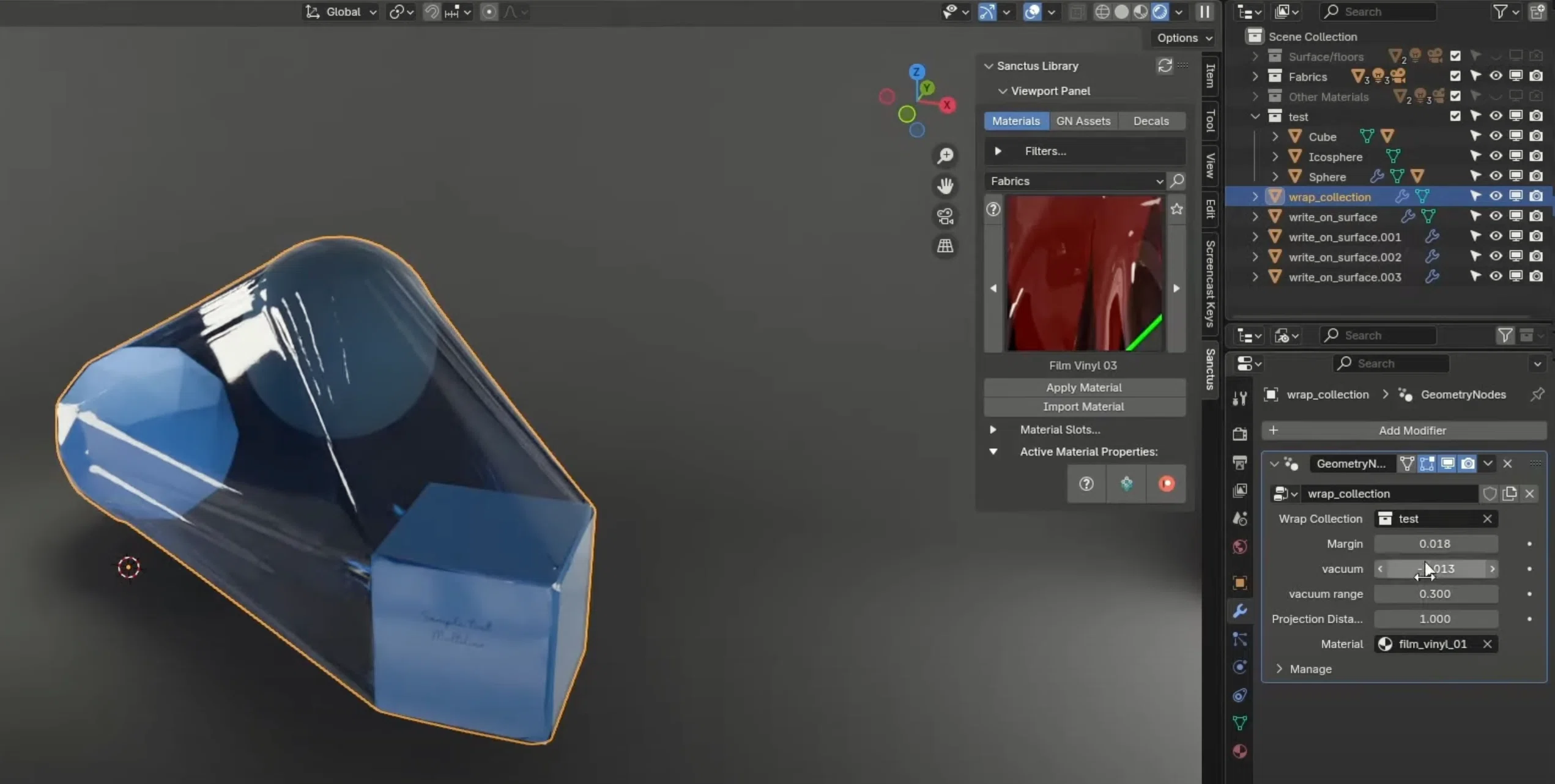Image resolution: width=1555 pixels, height=784 pixels.
Task: Select rendered viewport shading mode
Action: tap(1159, 12)
